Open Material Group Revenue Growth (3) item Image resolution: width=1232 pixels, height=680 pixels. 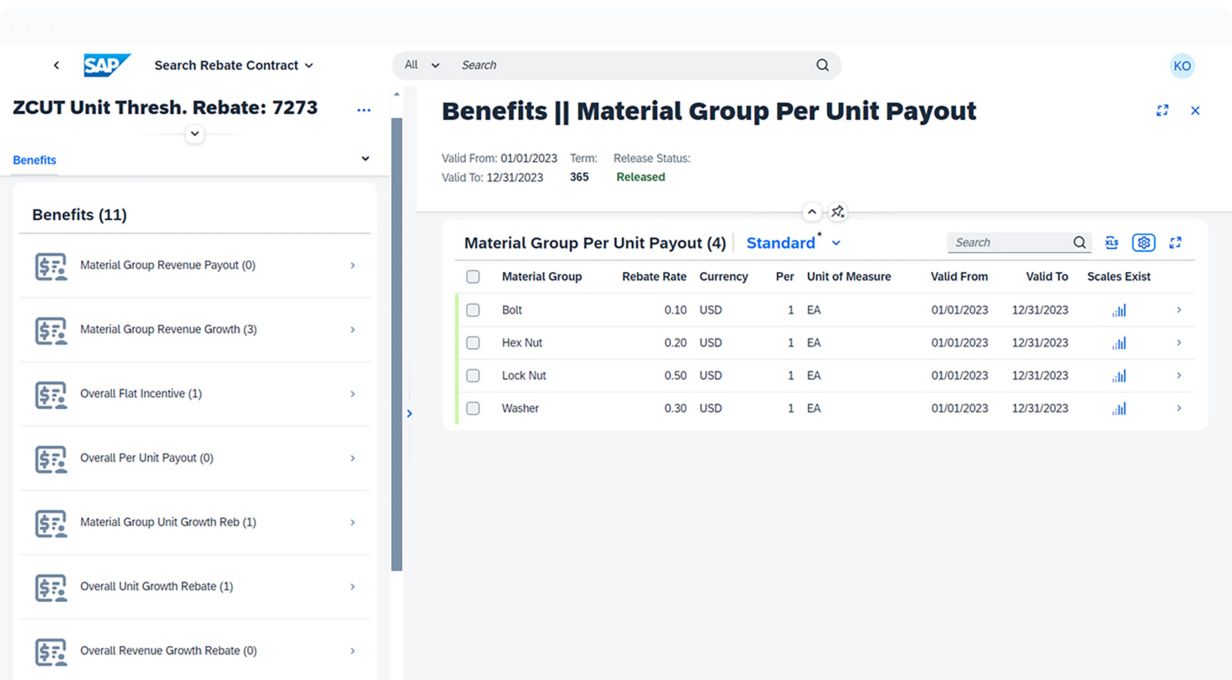coord(195,330)
